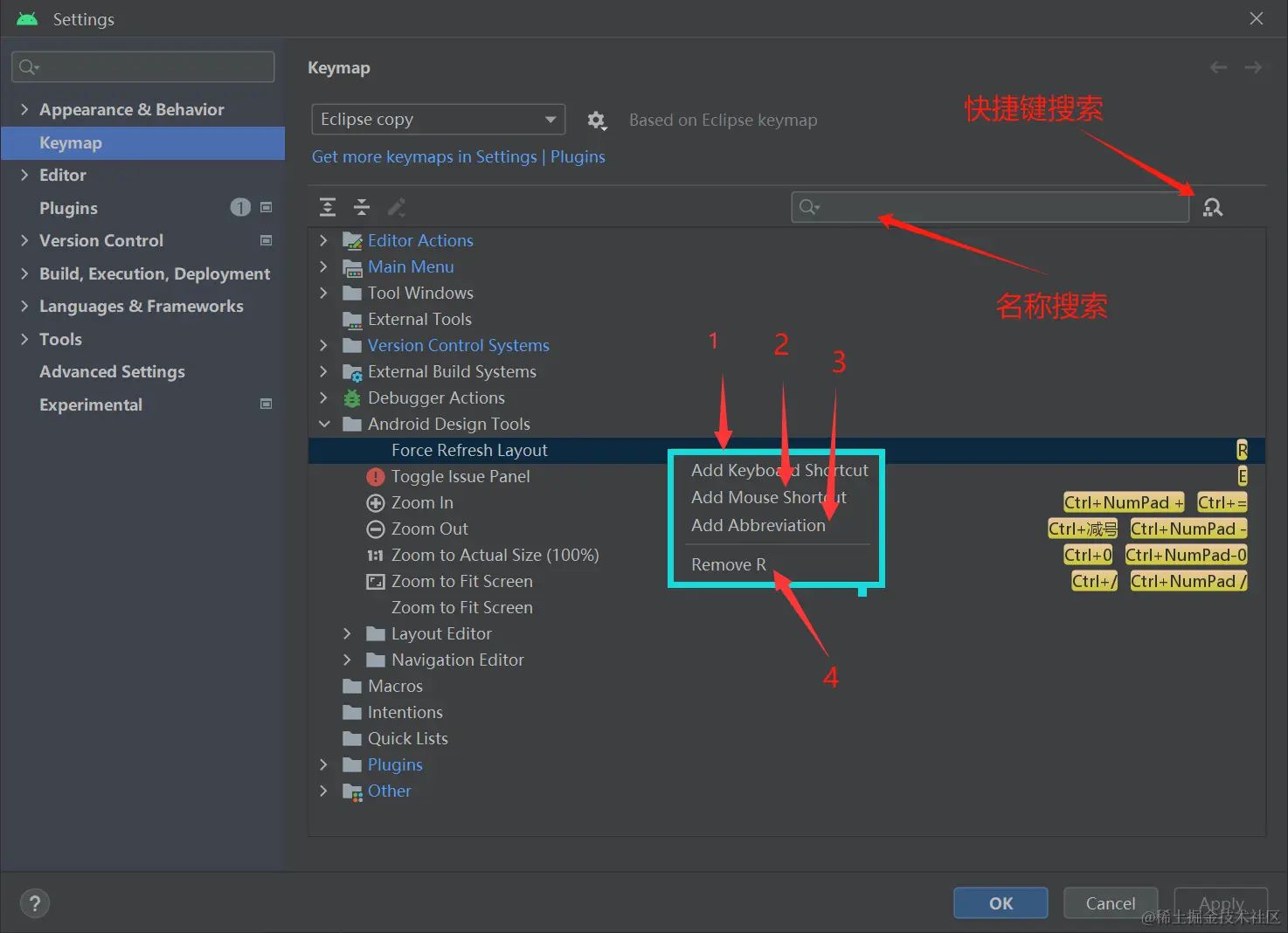1288x933 pixels.
Task: Expand the Plugins tree node in keymap
Action: tap(323, 764)
